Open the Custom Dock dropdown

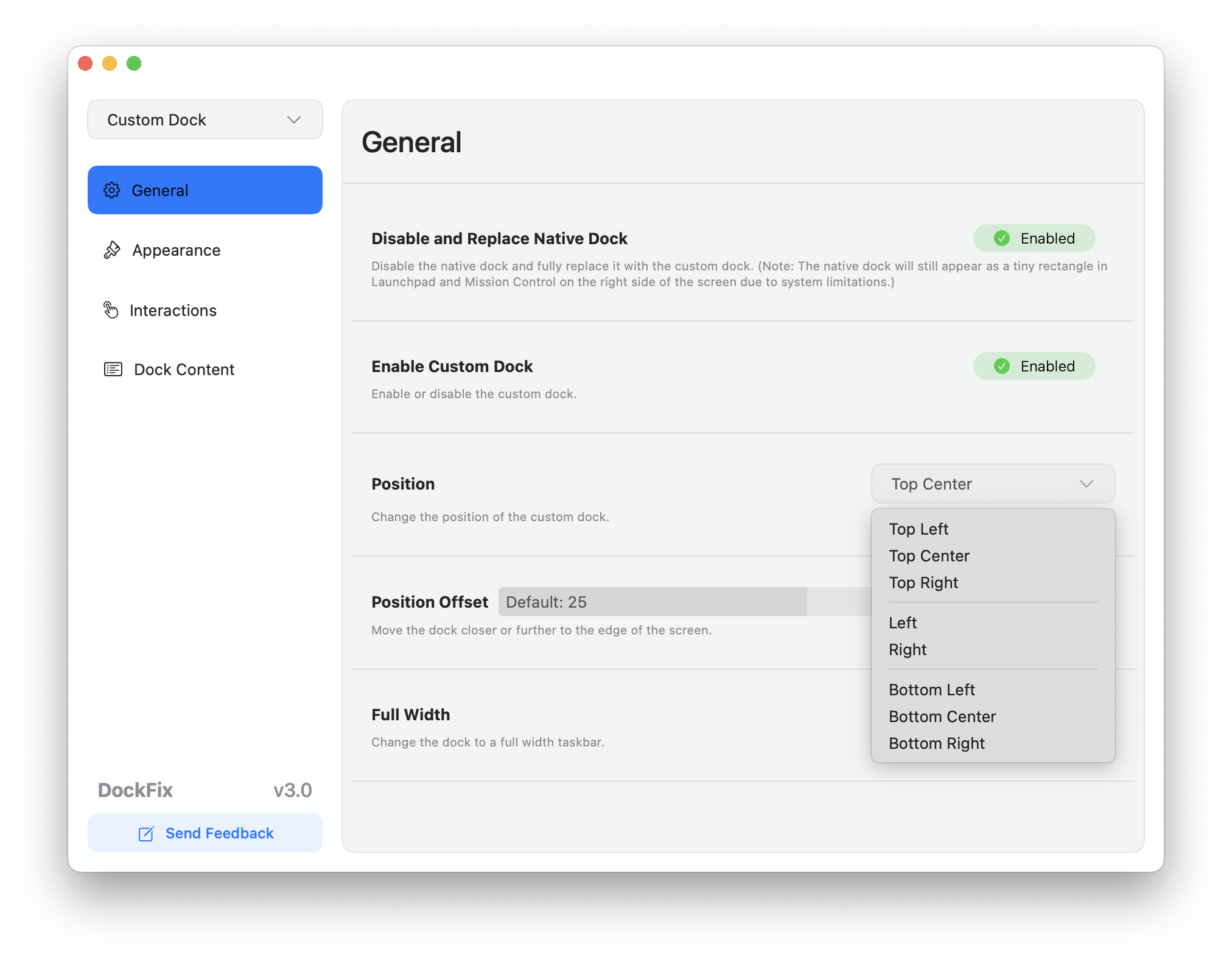pos(205,120)
